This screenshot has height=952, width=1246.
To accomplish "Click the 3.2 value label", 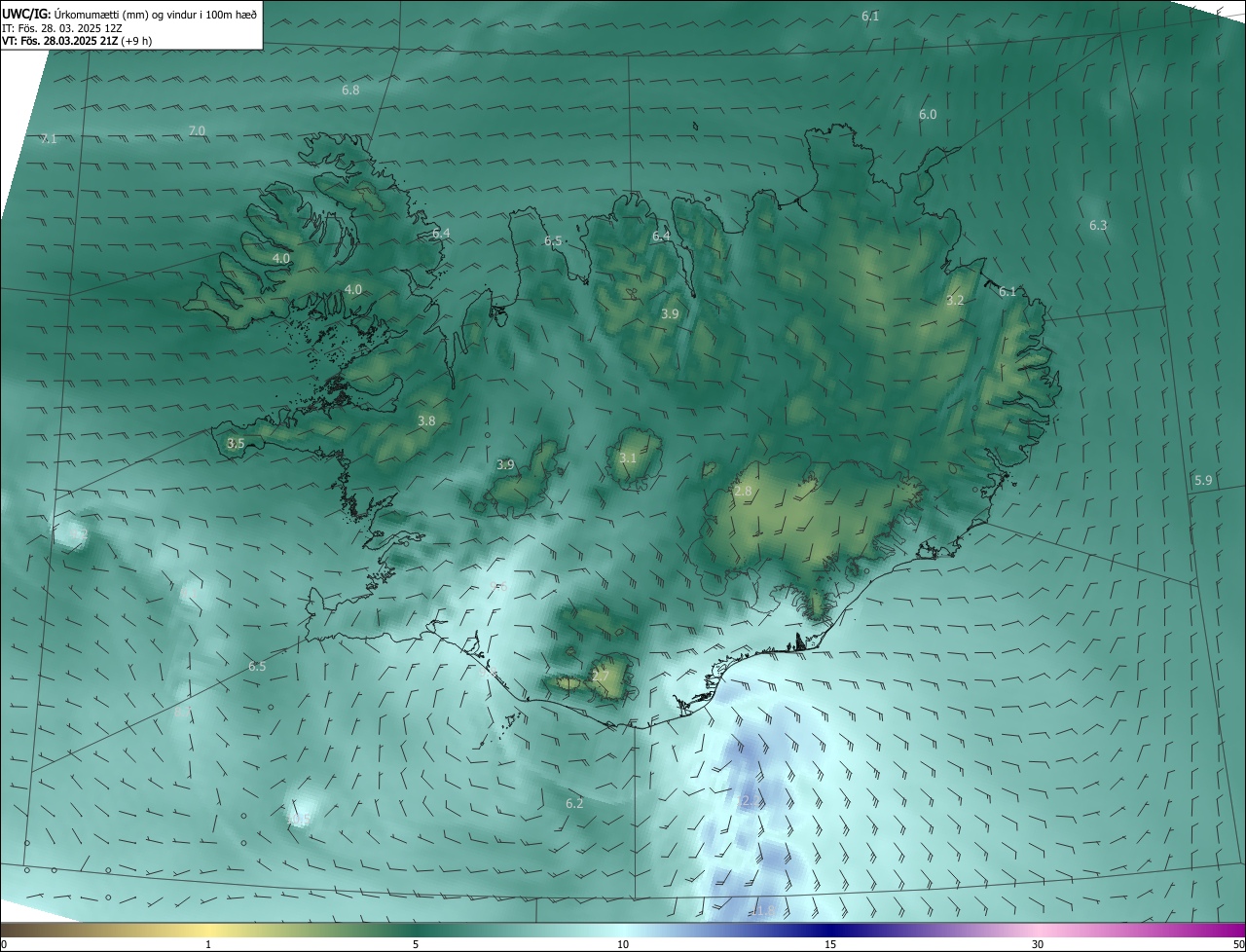I will (955, 300).
